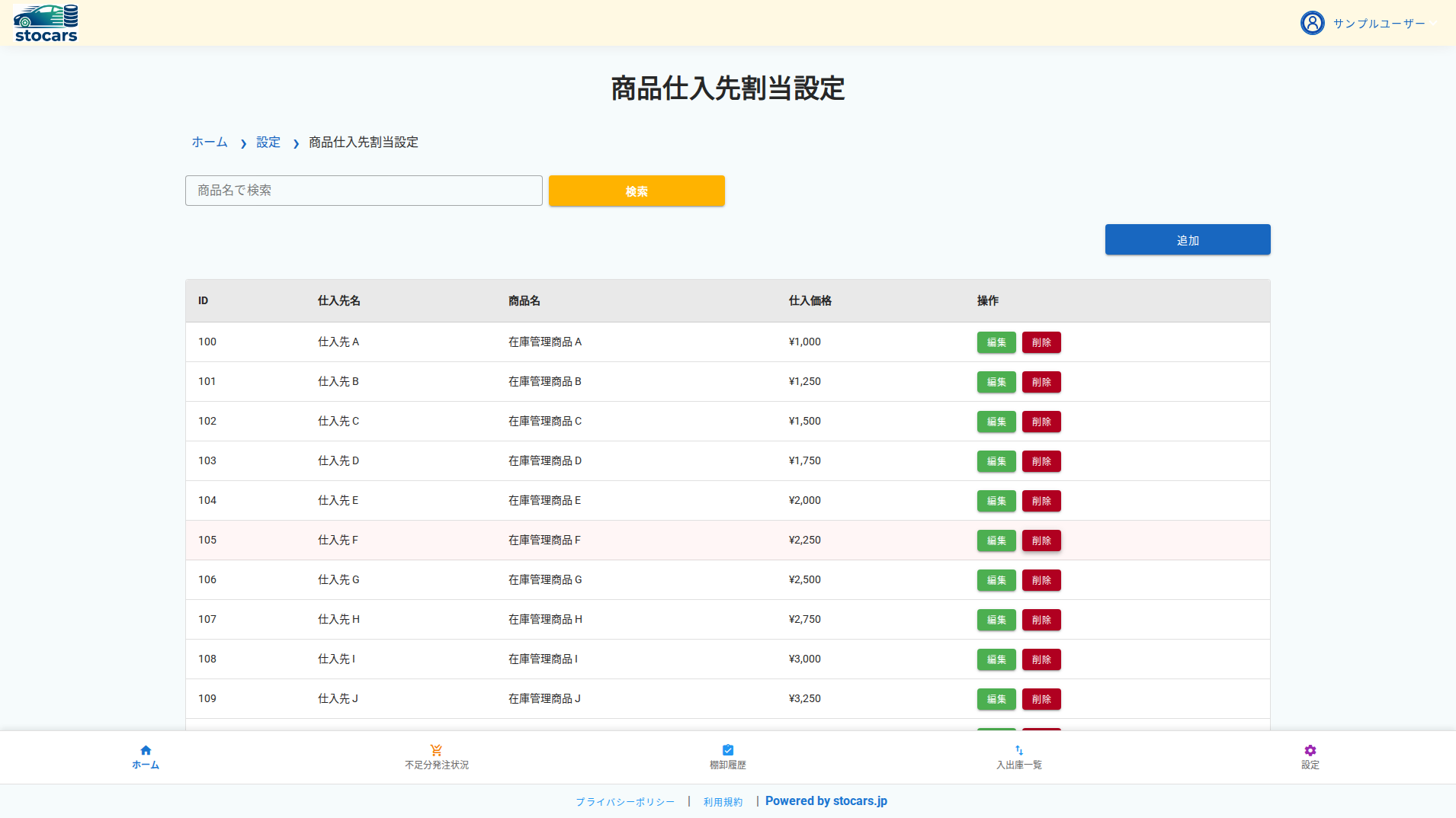Screen dimensions: 1456x818
Task: Edit row 107 仕入先 H
Action: [x=996, y=620]
